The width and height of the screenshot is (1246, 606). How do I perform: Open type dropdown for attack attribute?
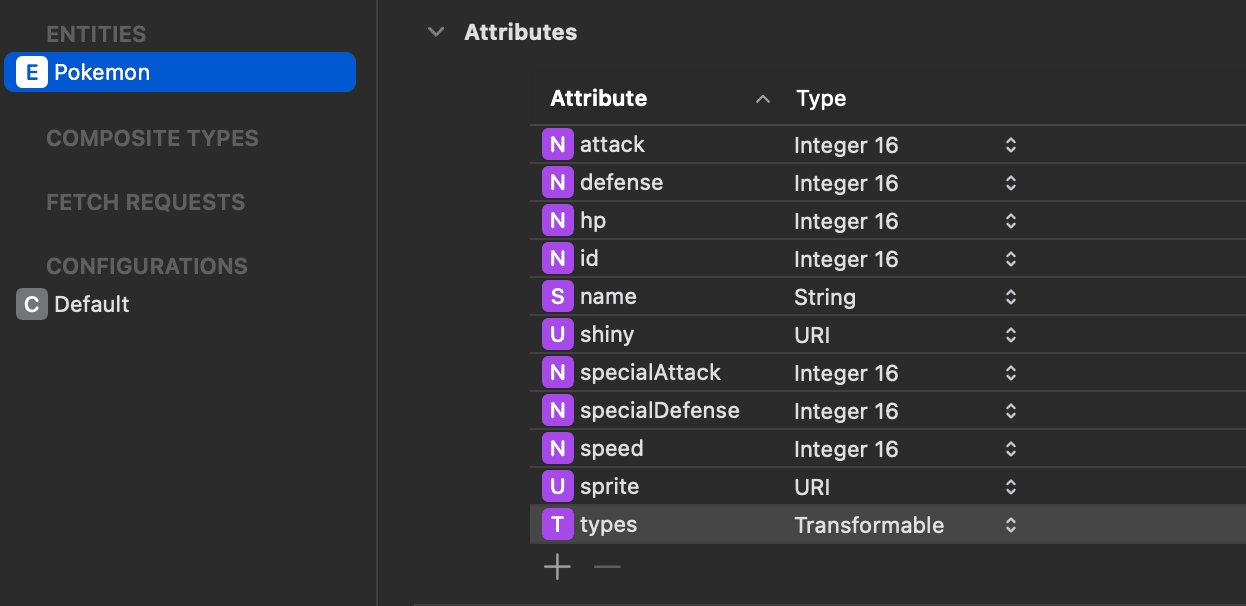pyautogui.click(x=1011, y=145)
